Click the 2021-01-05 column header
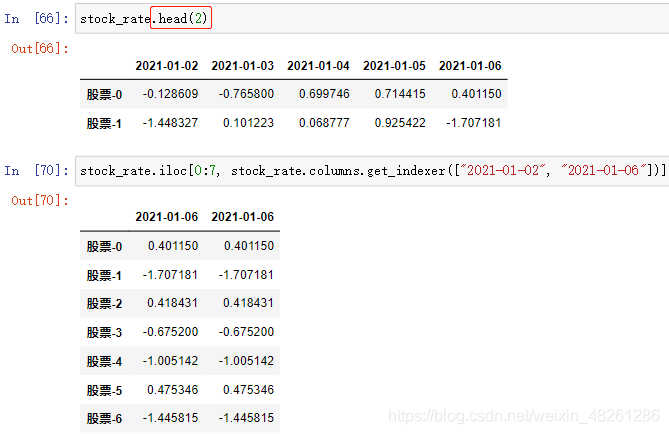Viewport: 669px width, 434px height. click(394, 66)
